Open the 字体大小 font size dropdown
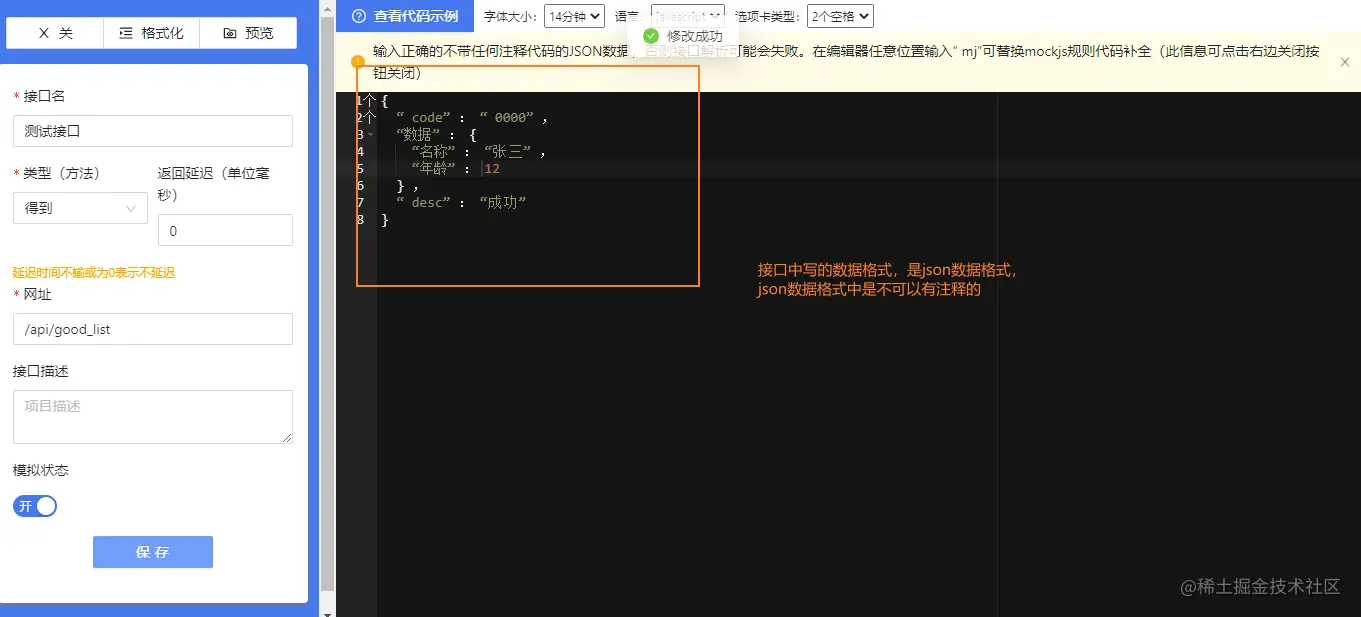The height and width of the screenshot is (617, 1361). [574, 16]
